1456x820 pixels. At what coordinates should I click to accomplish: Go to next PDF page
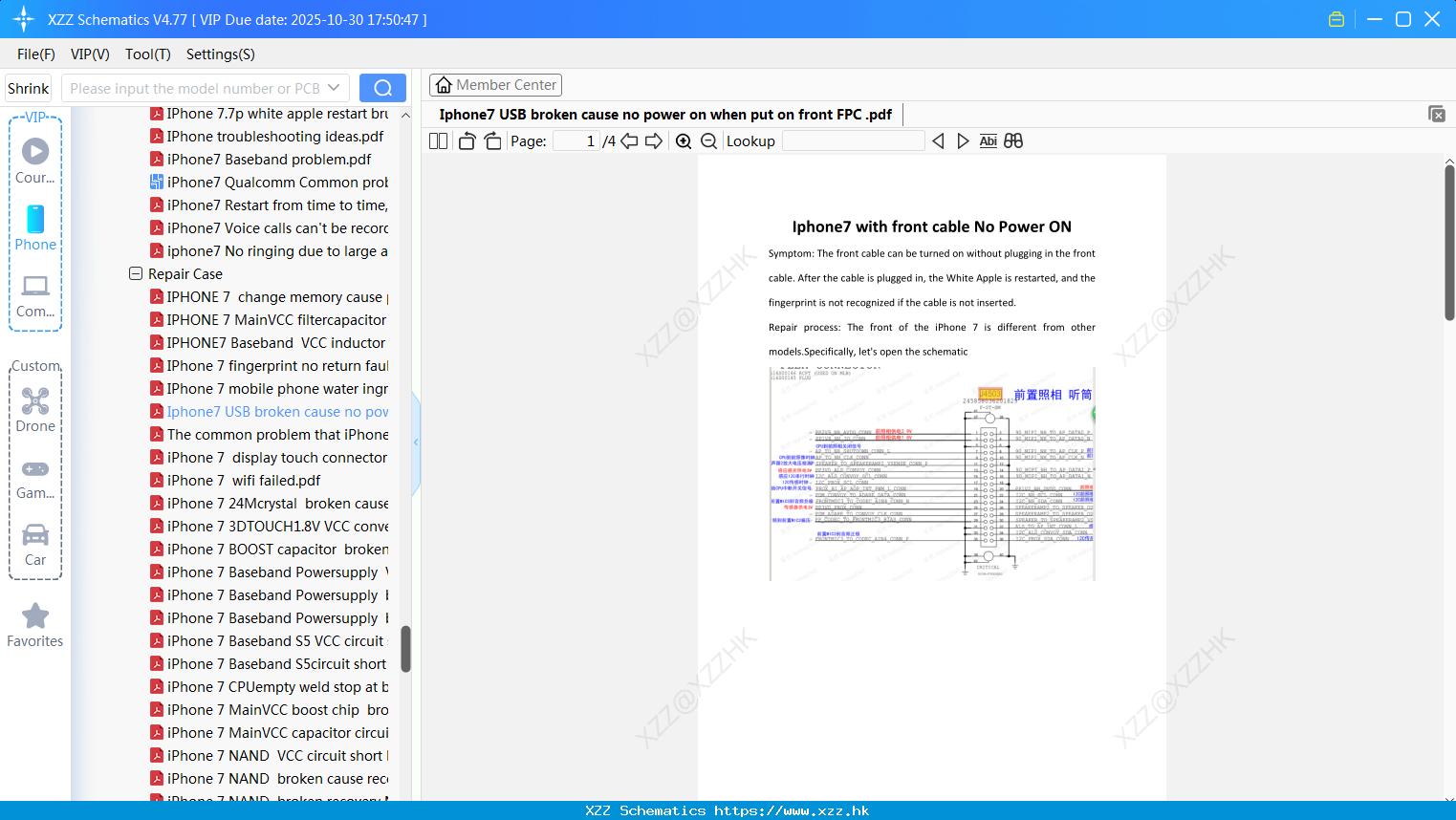tap(654, 141)
